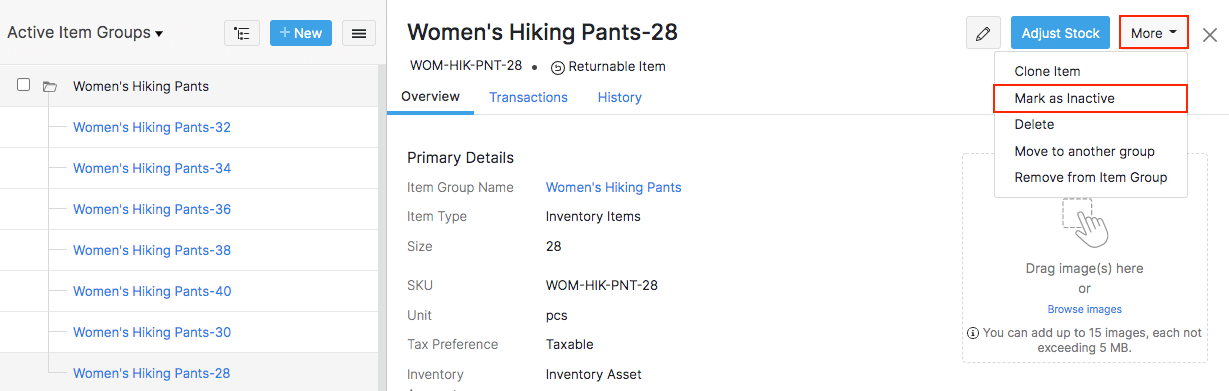Select Women's Hiking Pants-30 item

tap(152, 332)
